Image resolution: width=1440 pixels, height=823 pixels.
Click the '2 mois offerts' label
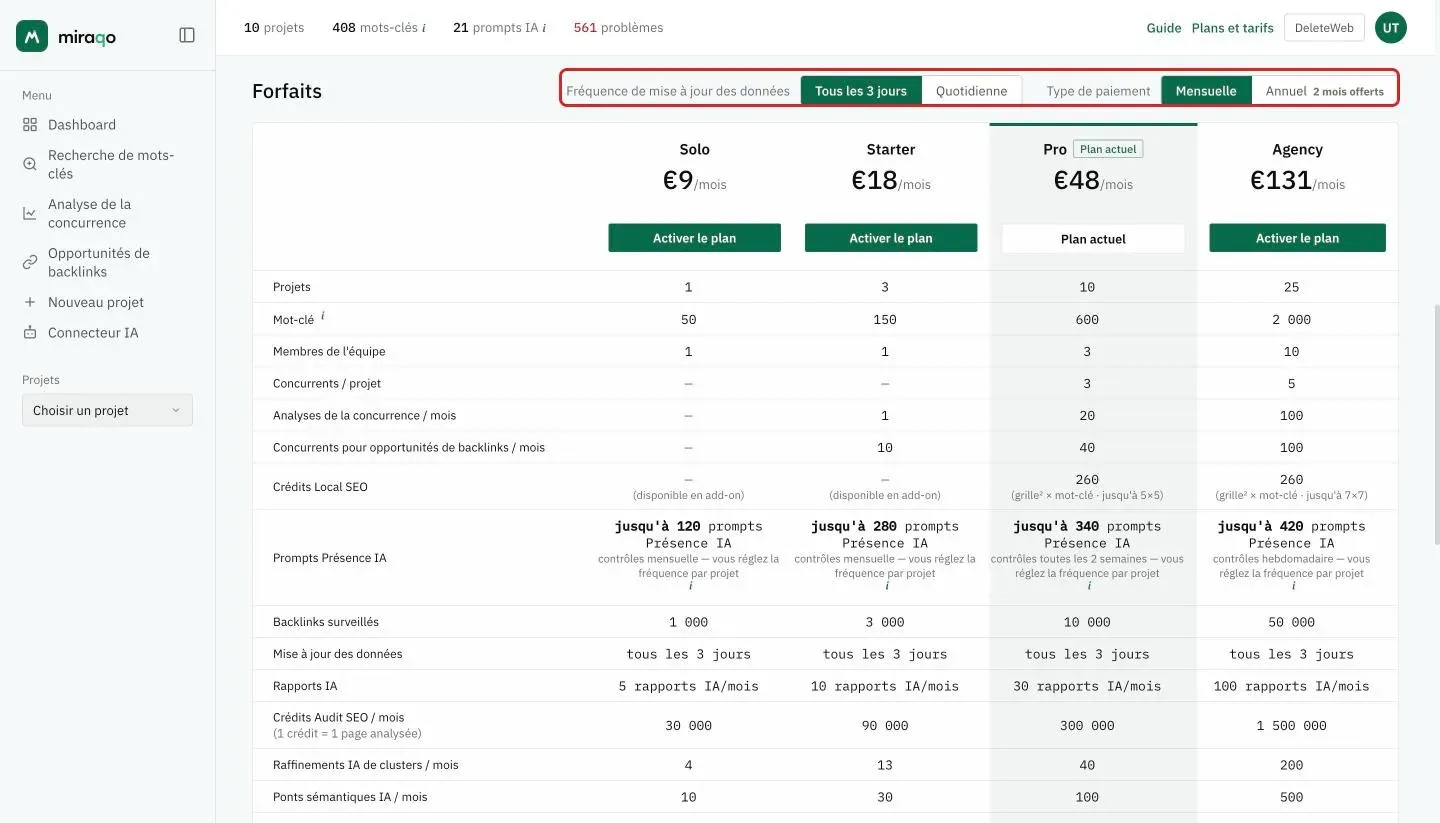pyautogui.click(x=1348, y=91)
